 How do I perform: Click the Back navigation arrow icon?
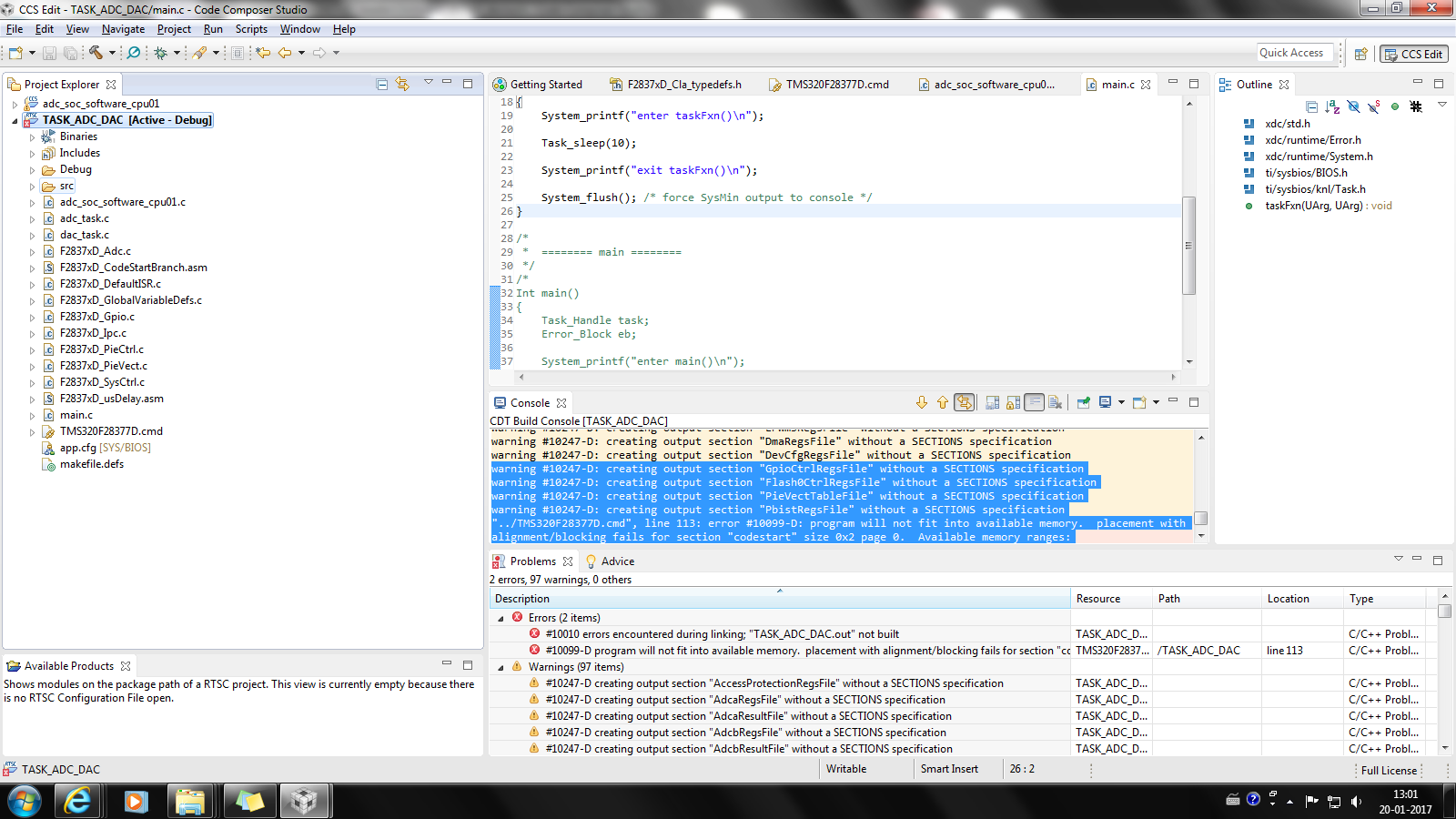285,53
